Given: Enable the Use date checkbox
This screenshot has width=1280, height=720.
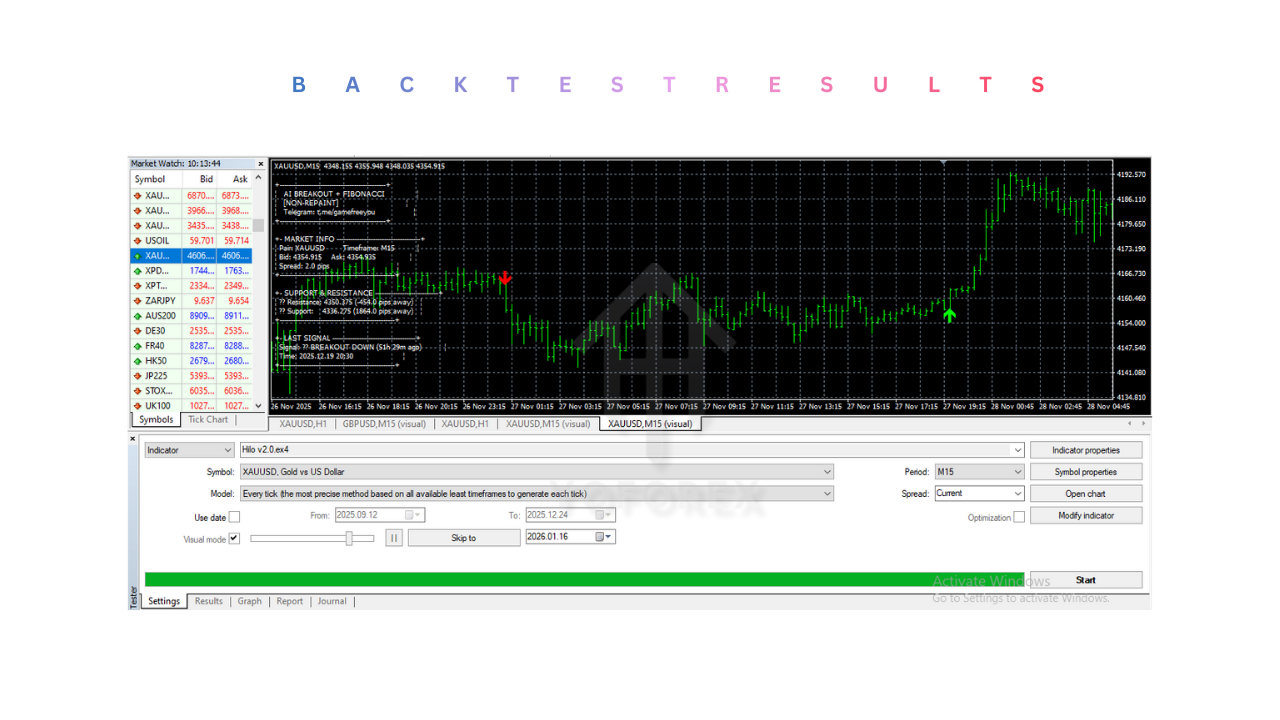Looking at the screenshot, I should pyautogui.click(x=234, y=516).
